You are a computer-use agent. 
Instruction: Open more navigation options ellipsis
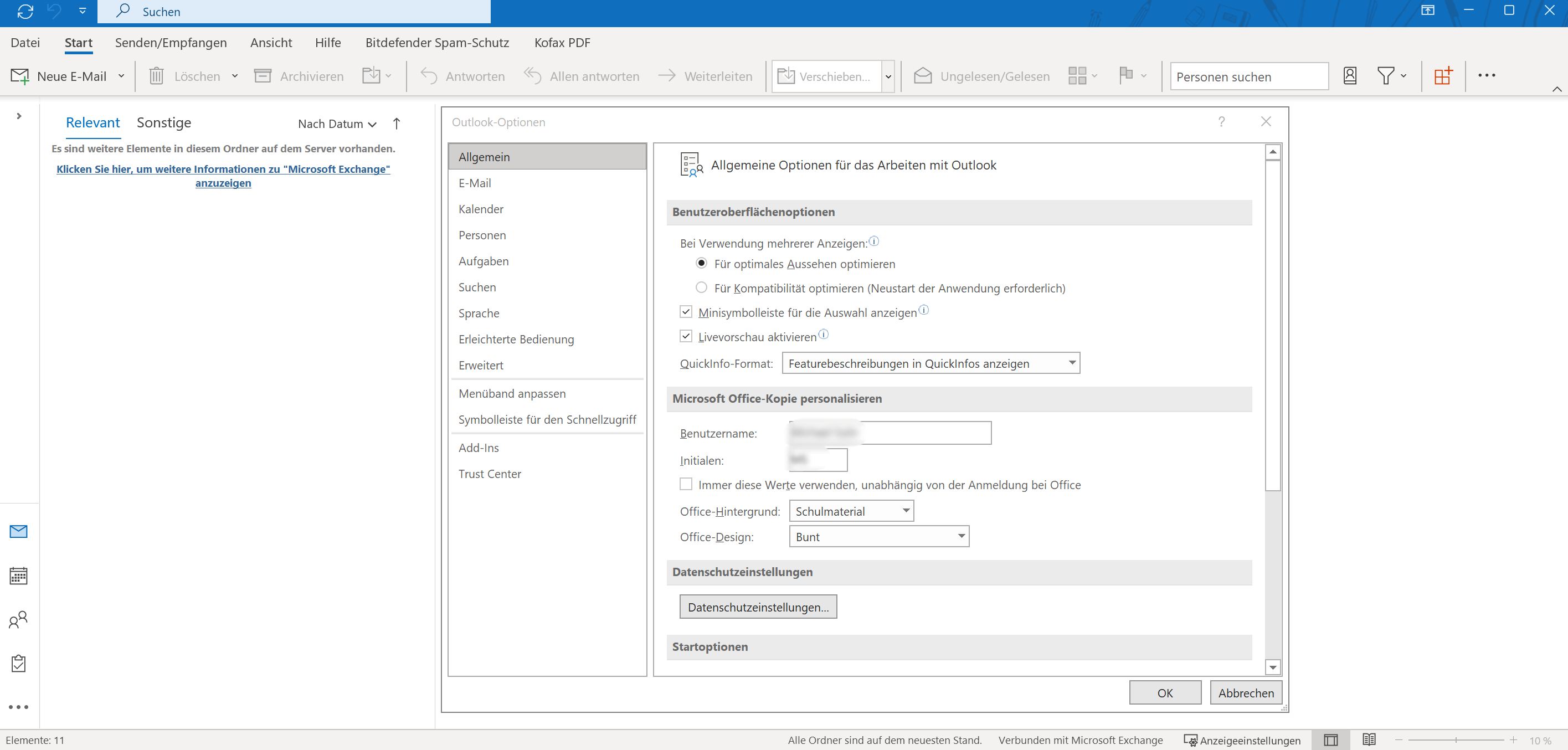tap(18, 707)
